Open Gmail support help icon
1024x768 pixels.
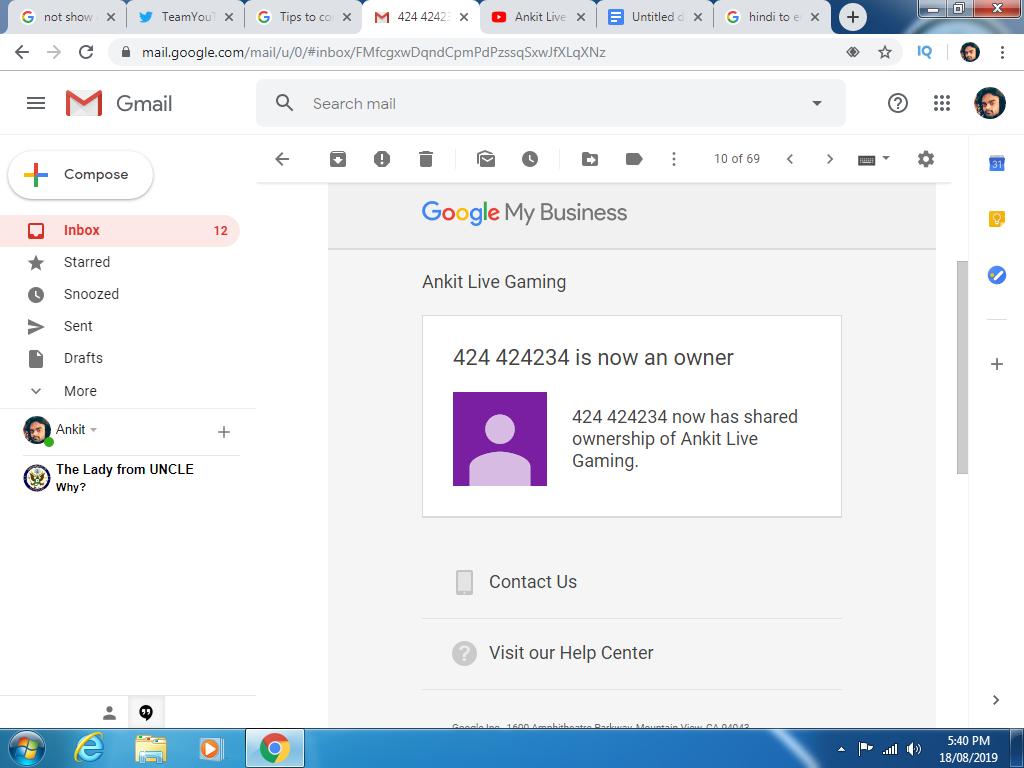pos(898,103)
